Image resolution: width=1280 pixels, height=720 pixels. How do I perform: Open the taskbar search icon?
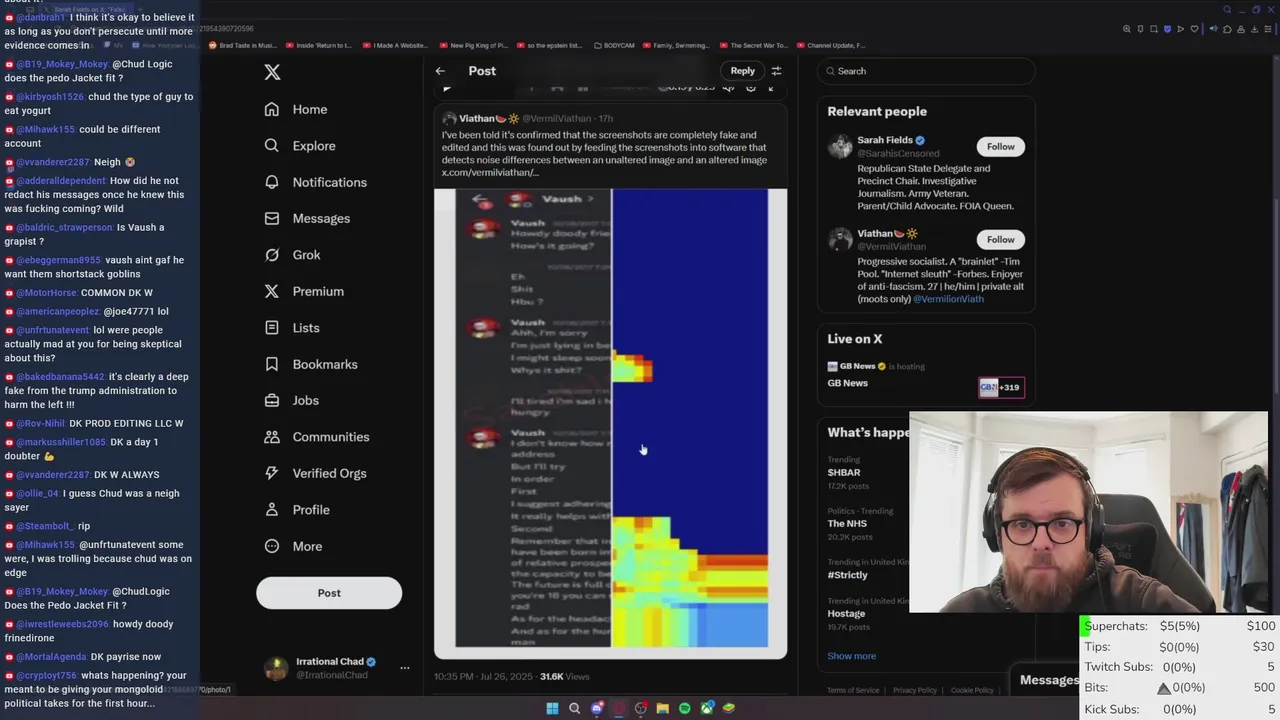(574, 708)
